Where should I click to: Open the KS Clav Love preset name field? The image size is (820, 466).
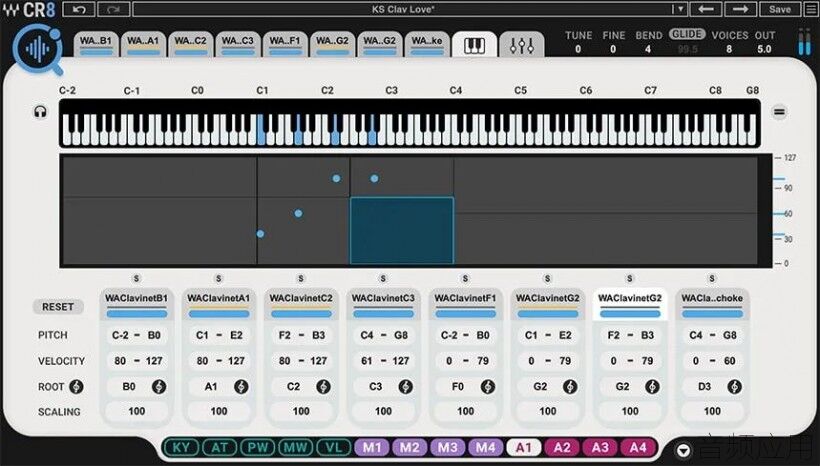(x=403, y=9)
